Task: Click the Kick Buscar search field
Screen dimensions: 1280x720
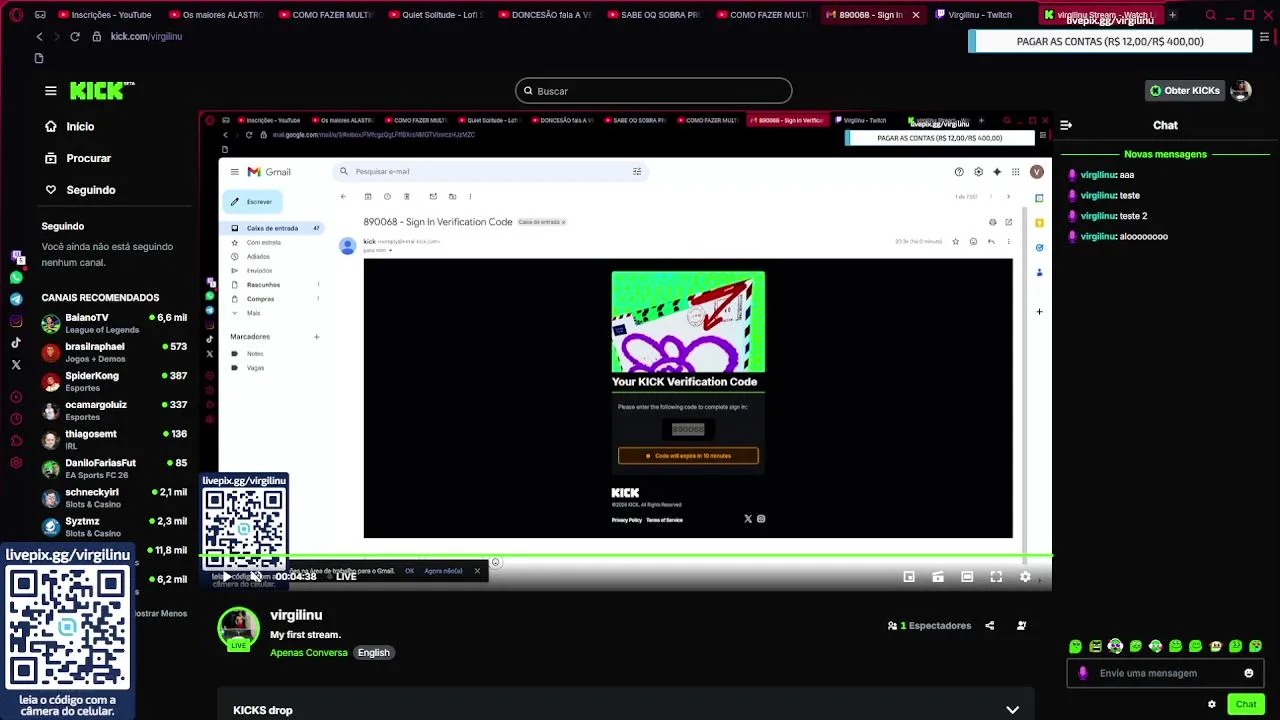Action: point(654,91)
